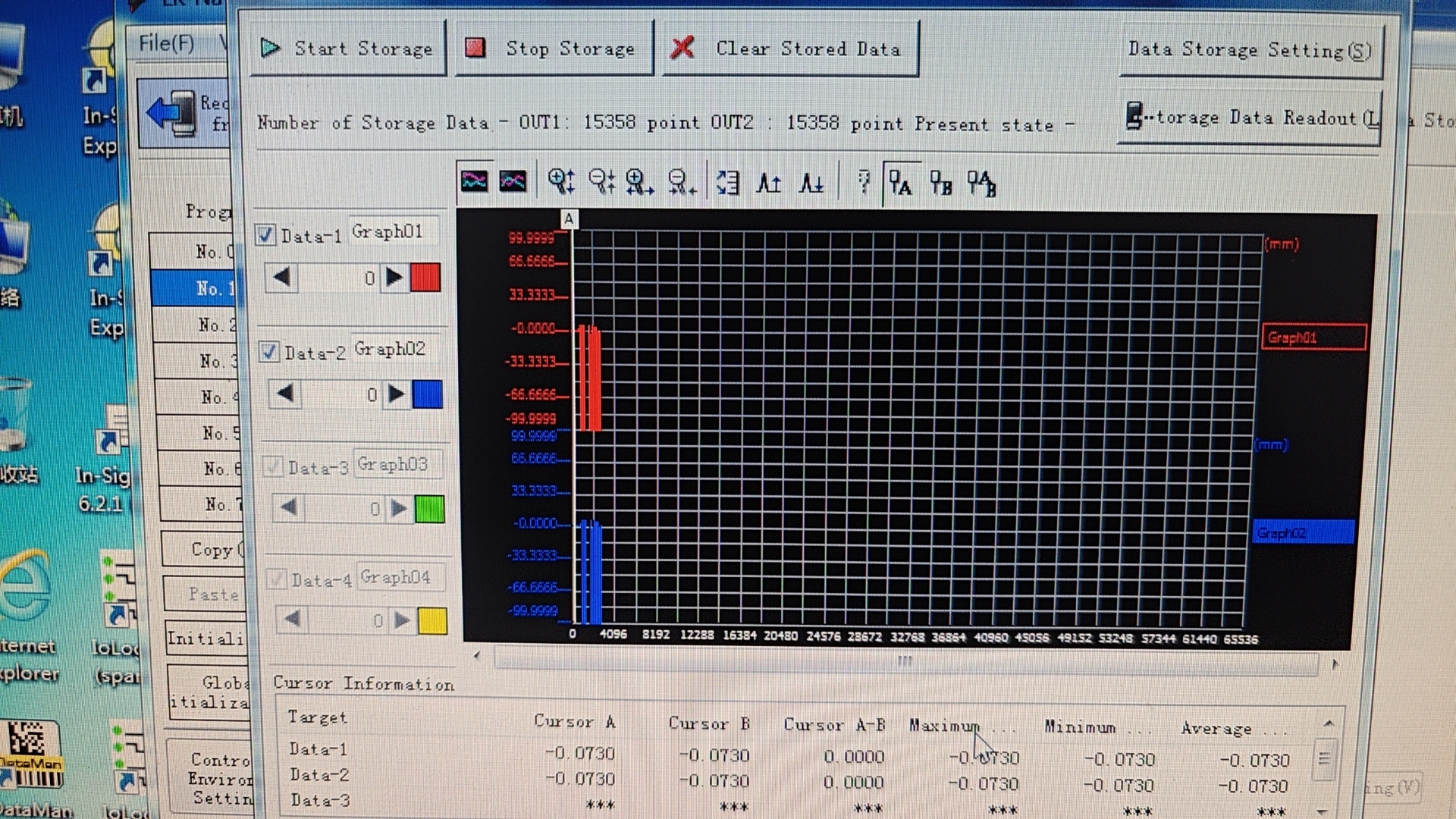Click the vertical zoom-in magnifier icon
The height and width of the screenshot is (819, 1456).
562,181
